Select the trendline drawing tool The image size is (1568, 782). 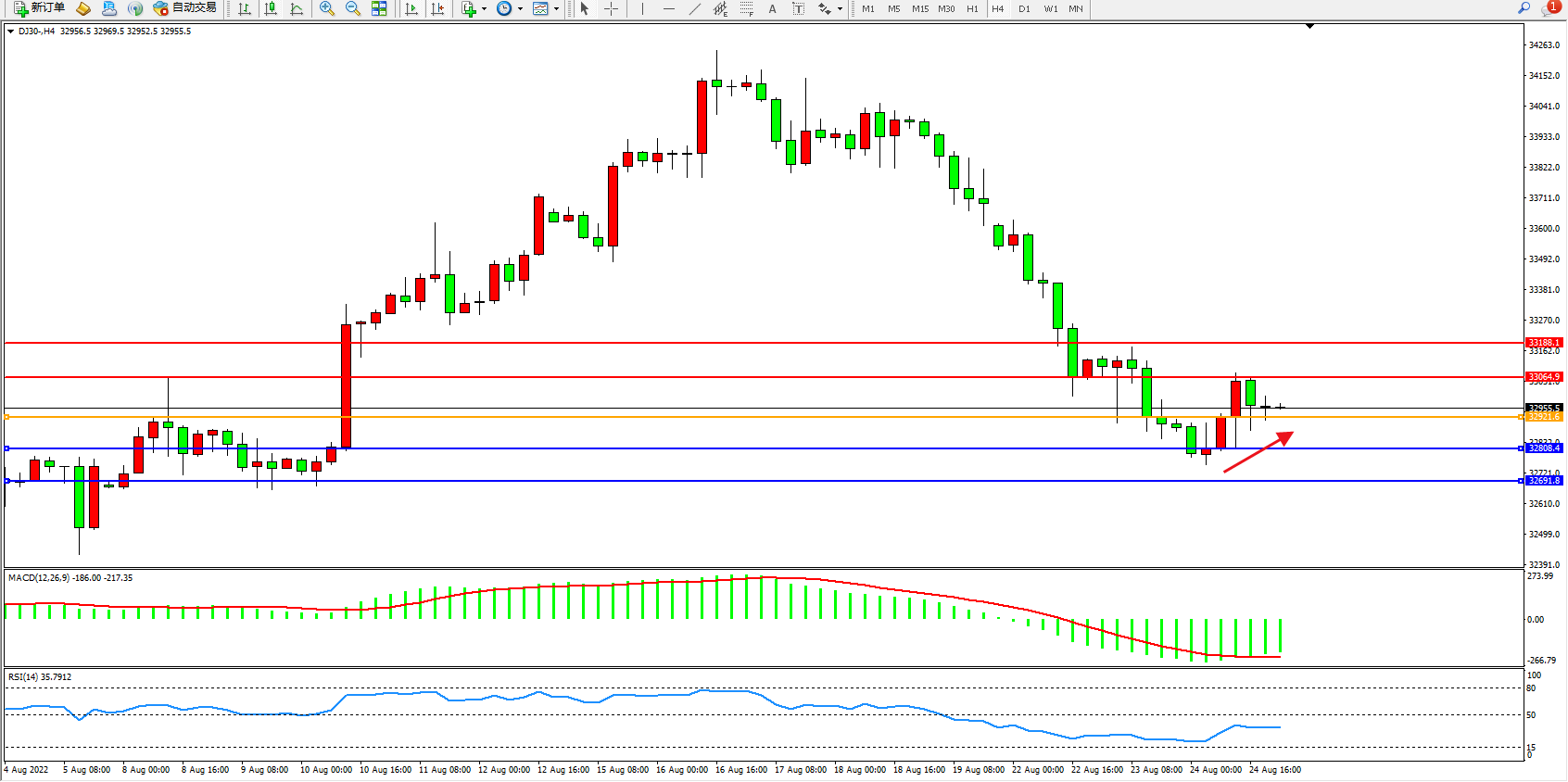click(x=694, y=8)
